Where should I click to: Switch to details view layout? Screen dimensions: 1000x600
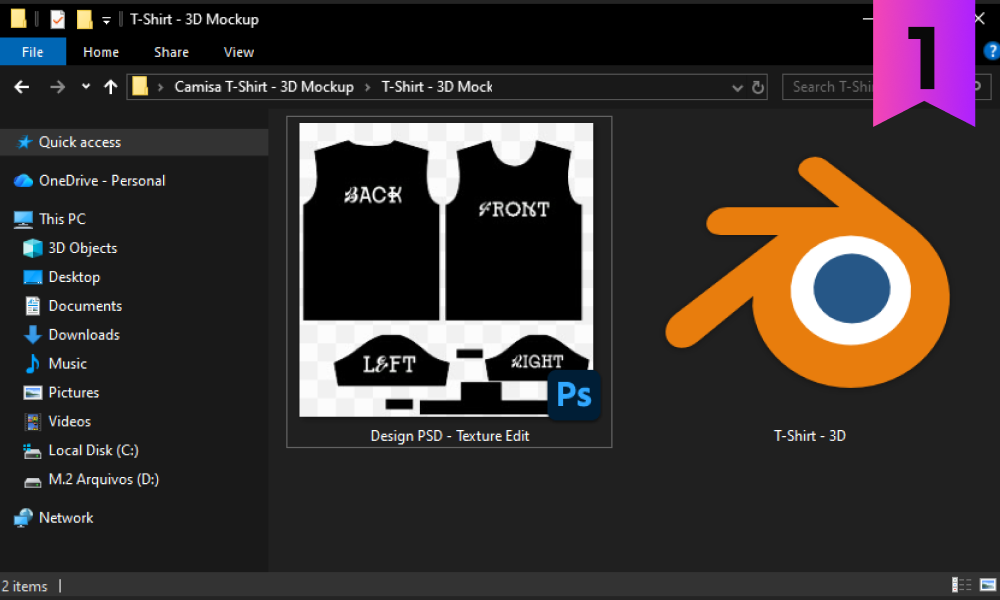[x=961, y=585]
